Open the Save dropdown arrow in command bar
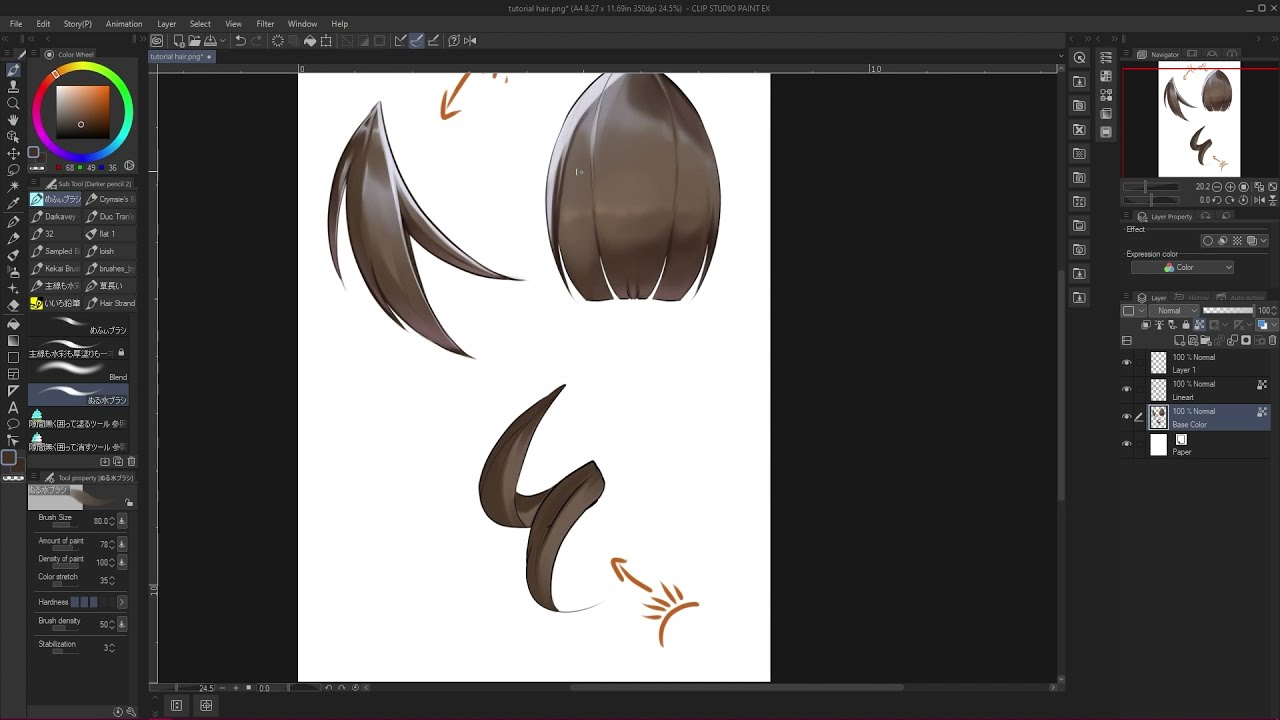1280x720 pixels. pyautogui.click(x=222, y=41)
